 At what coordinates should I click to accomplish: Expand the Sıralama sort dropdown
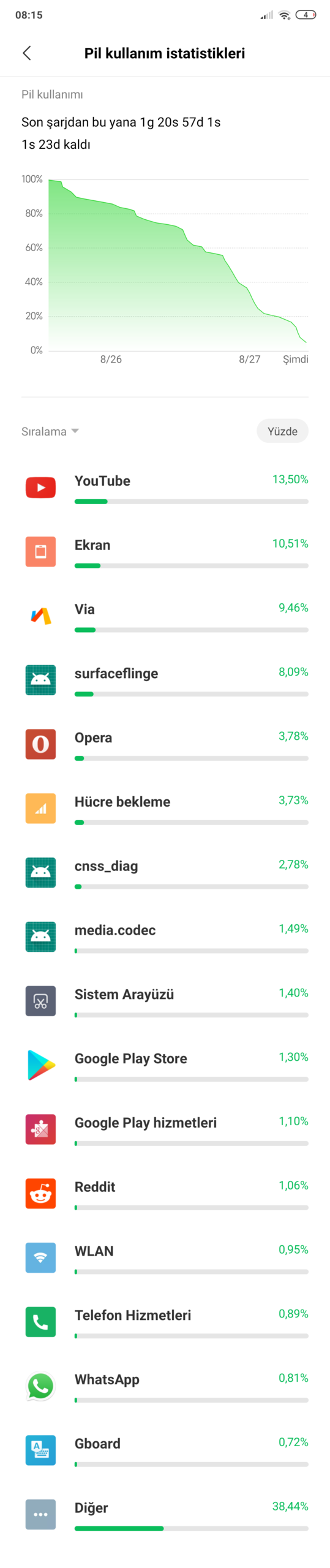point(50,431)
